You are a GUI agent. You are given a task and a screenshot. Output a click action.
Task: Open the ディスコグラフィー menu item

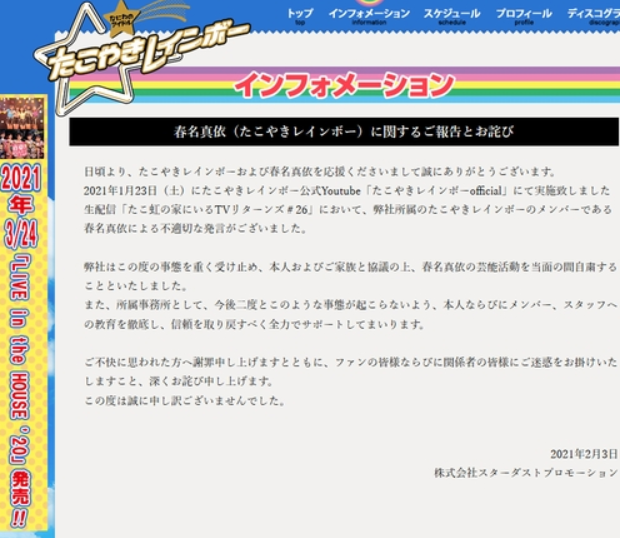click(593, 14)
